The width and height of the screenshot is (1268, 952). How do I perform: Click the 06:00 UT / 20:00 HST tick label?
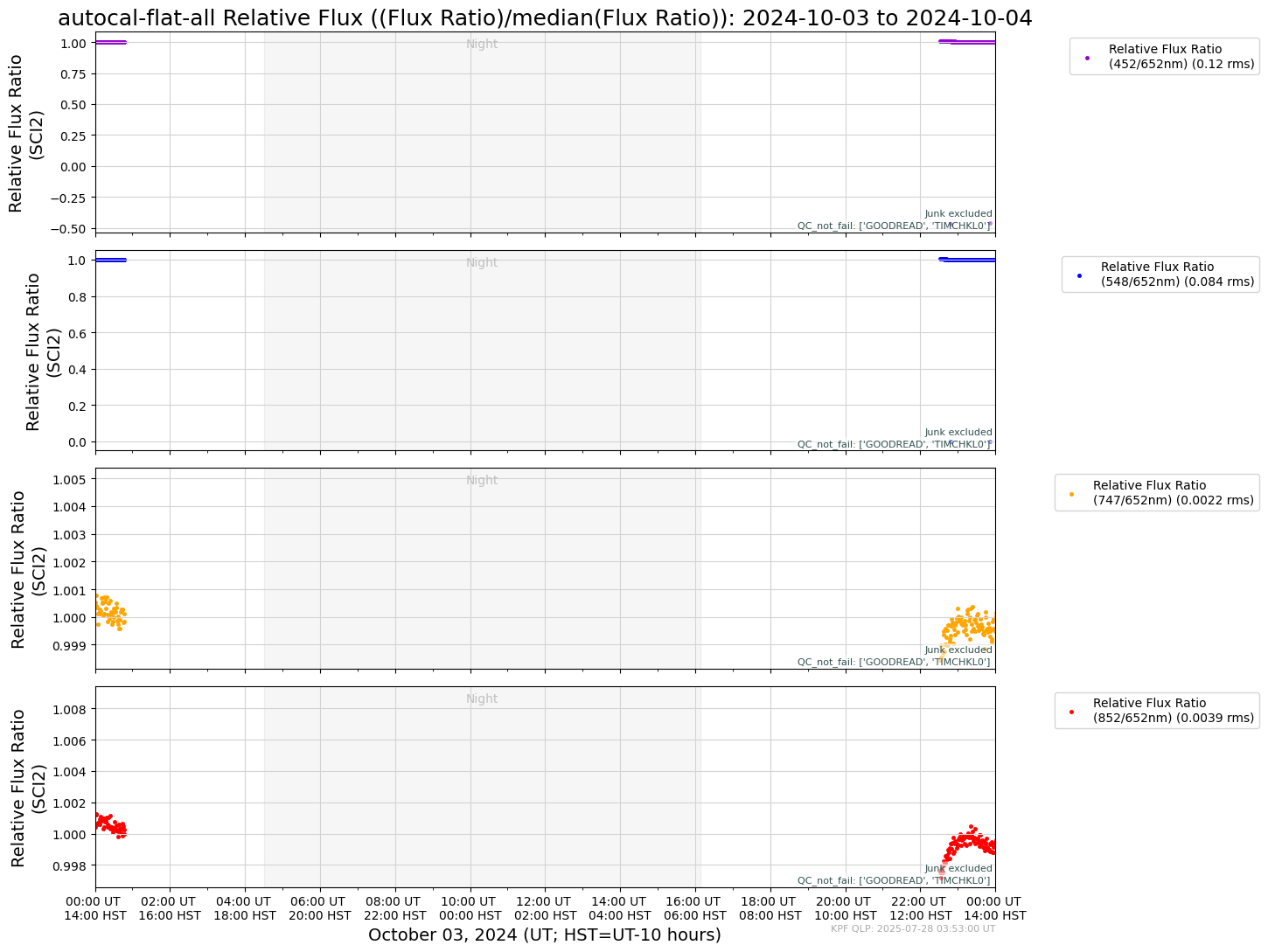[320, 908]
